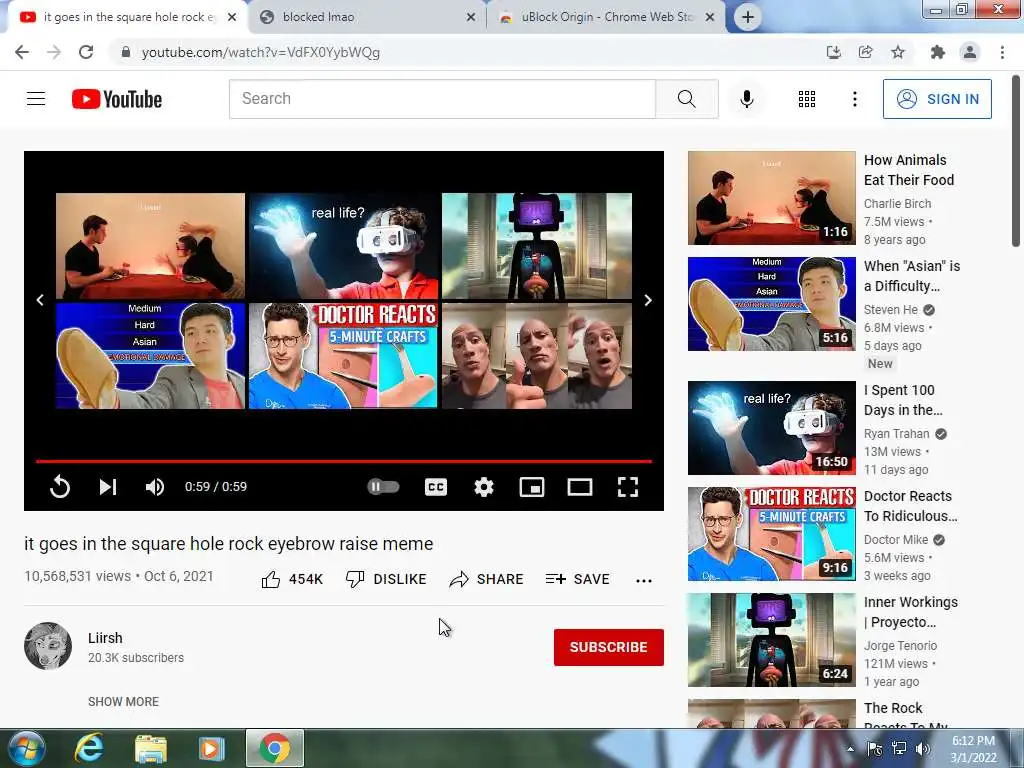The image size is (1024, 768).
Task: Open 'Doctor Reacts To Ridiculous' video title
Action: point(910,505)
